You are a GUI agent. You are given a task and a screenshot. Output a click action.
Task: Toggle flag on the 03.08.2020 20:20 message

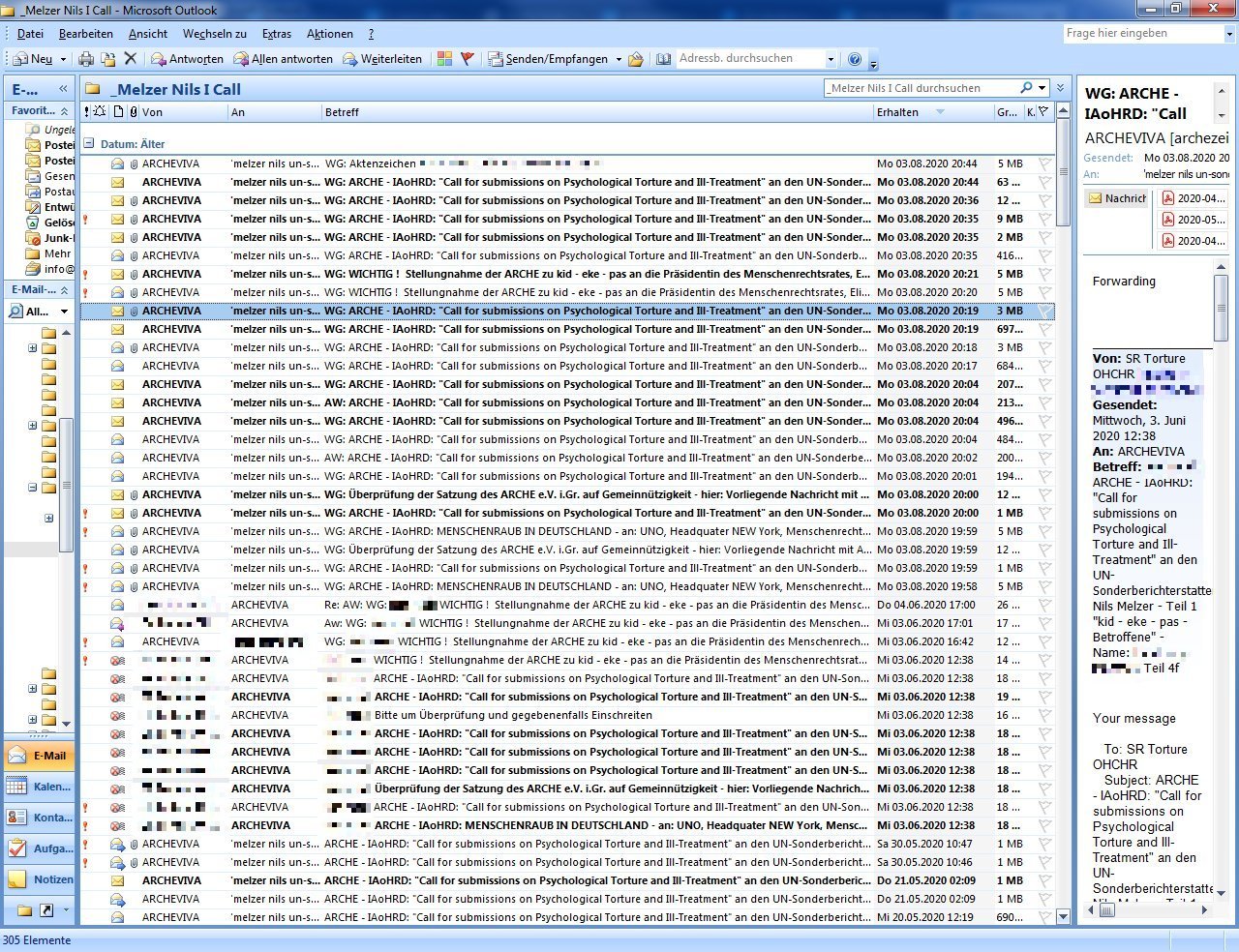[x=1044, y=293]
